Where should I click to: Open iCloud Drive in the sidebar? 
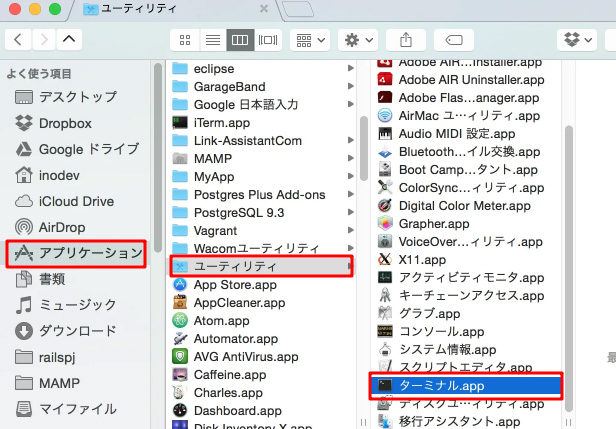coord(64,202)
